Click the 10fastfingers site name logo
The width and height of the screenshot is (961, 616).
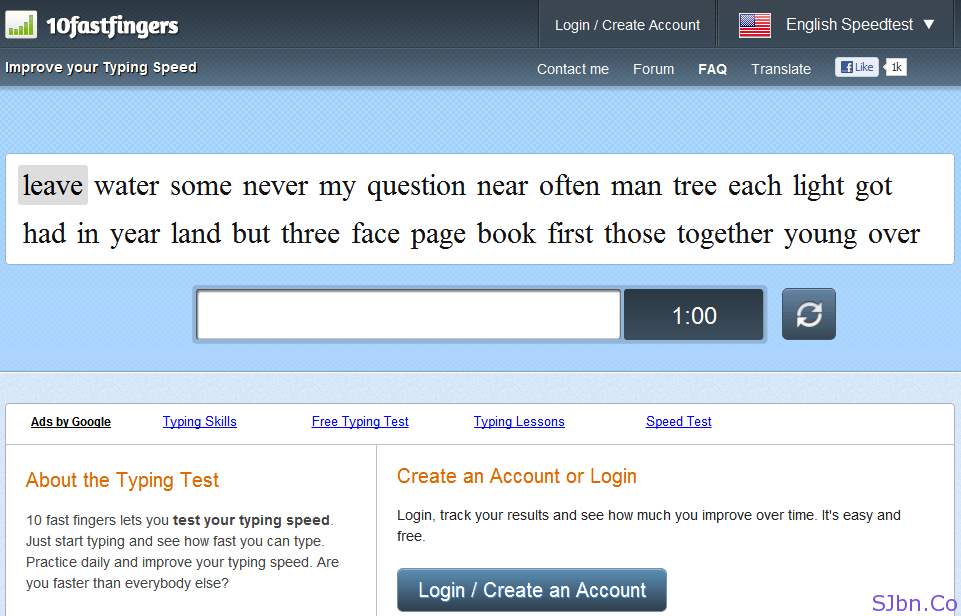tap(113, 26)
